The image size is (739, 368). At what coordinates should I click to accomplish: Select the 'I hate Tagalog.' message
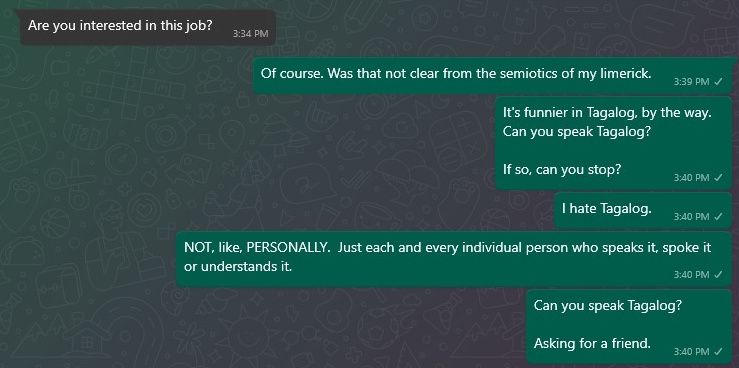[643, 210]
